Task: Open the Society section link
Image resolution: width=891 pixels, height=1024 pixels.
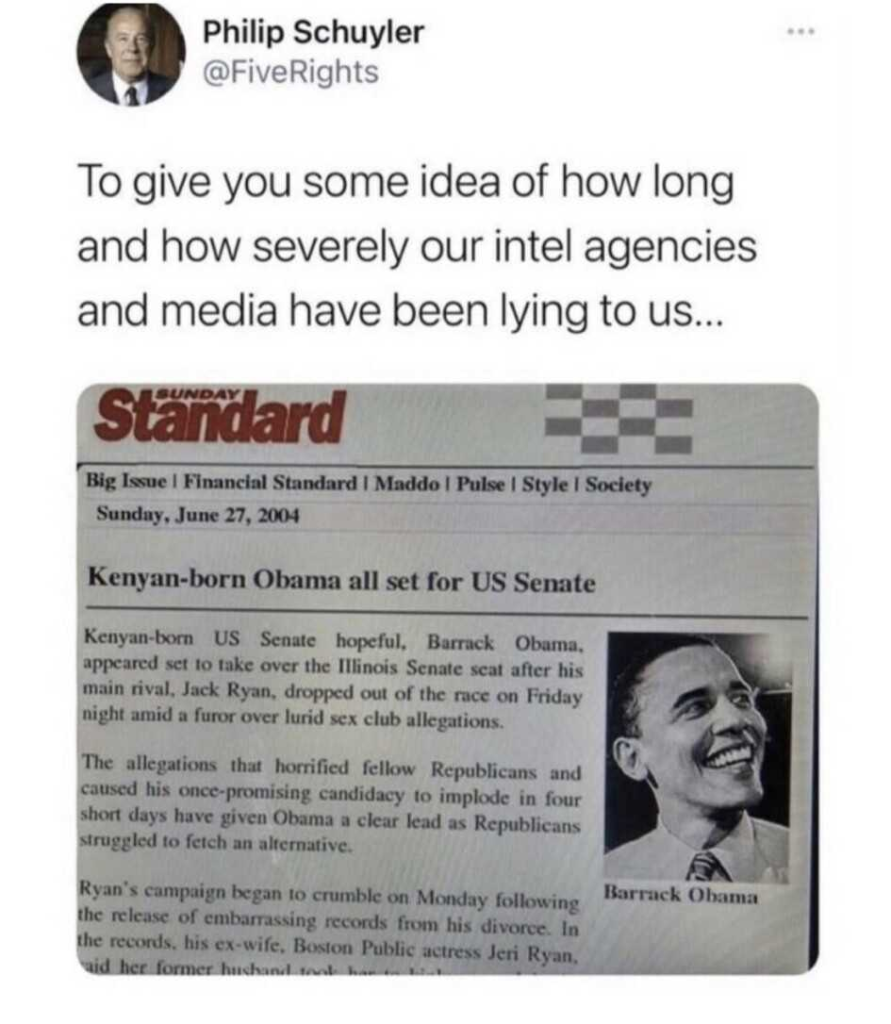Action: pos(618,485)
